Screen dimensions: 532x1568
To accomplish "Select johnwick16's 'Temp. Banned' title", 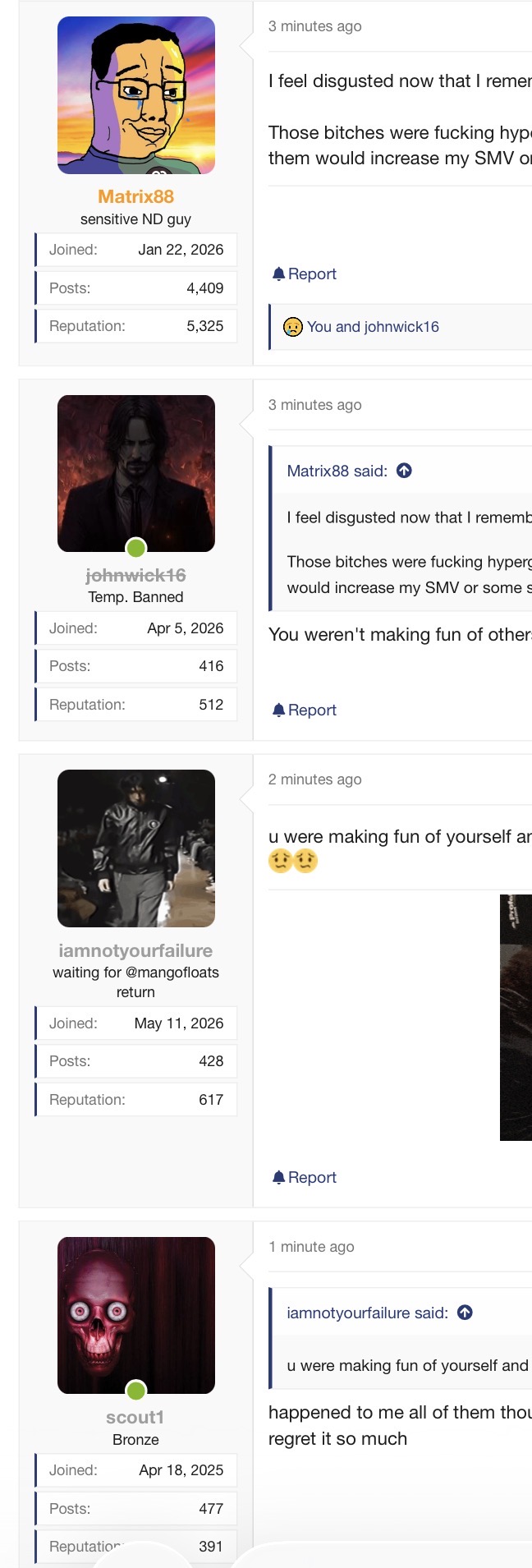I will 136,597.
